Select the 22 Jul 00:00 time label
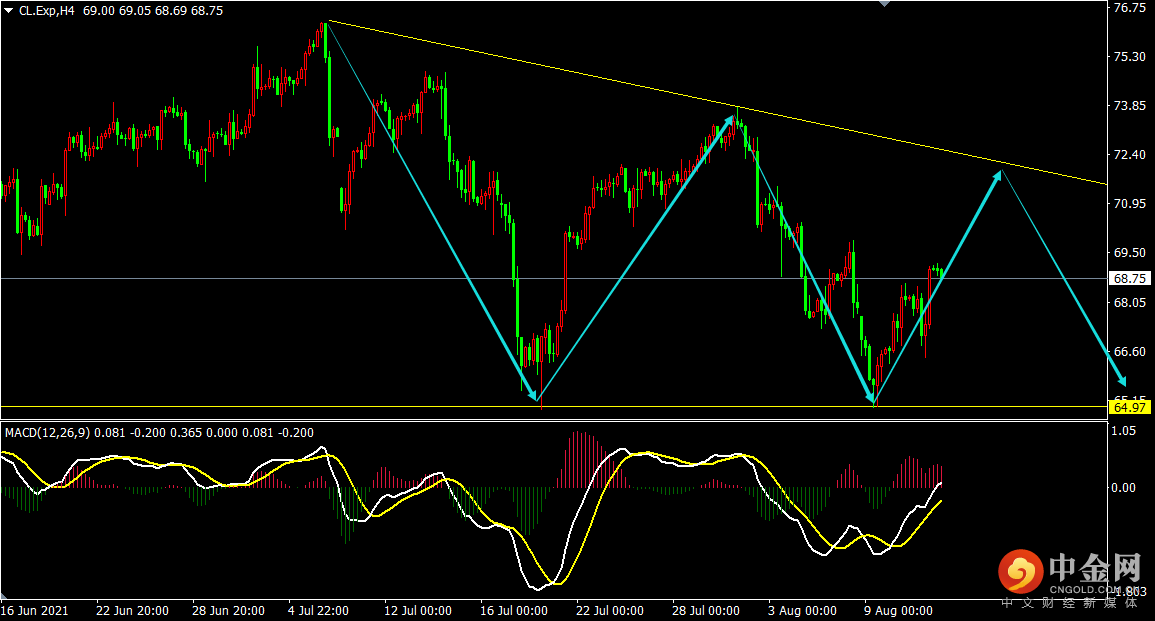The image size is (1155, 621). 610,611
